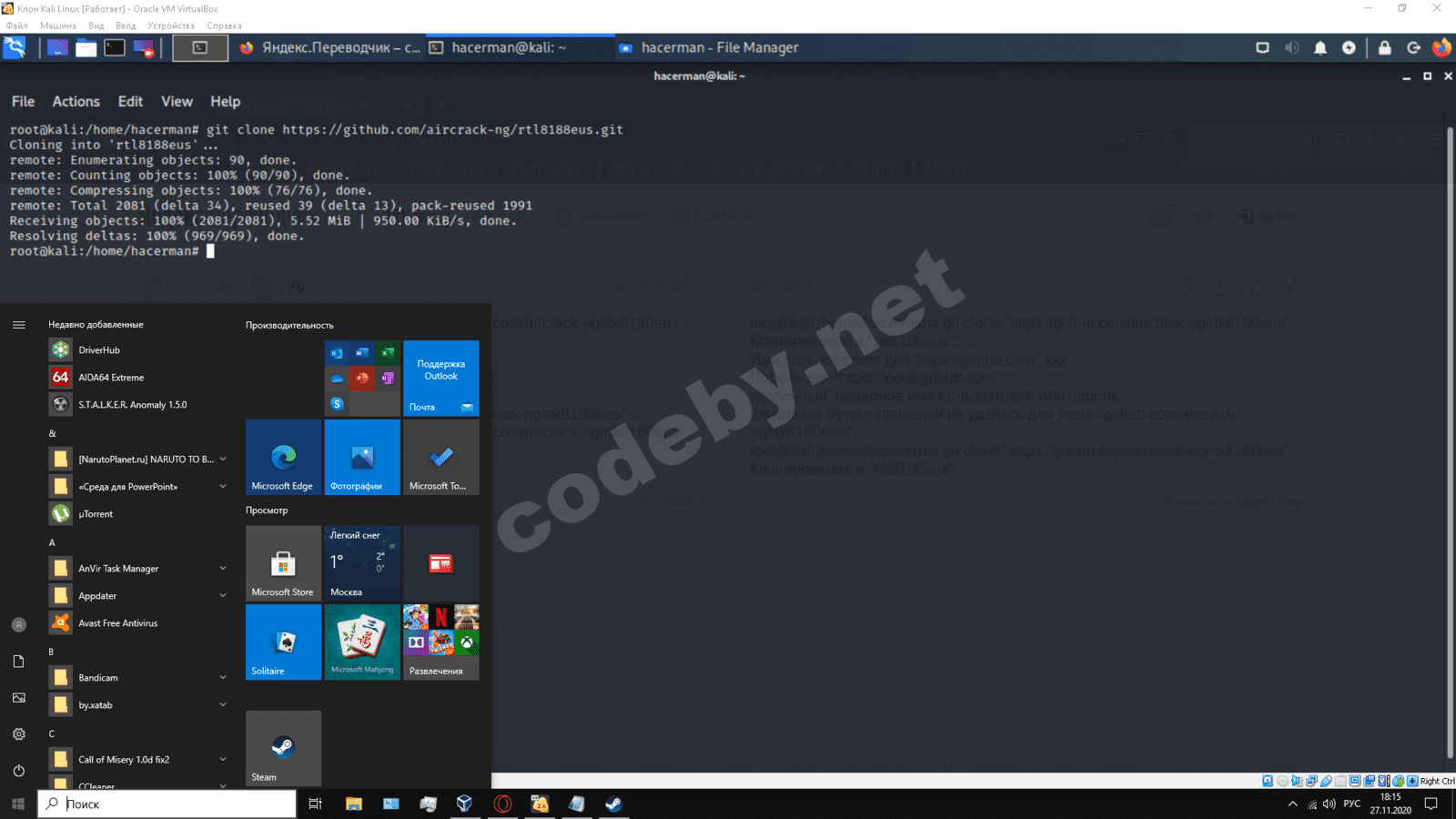Open the Microsoft To Do tile

click(441, 457)
